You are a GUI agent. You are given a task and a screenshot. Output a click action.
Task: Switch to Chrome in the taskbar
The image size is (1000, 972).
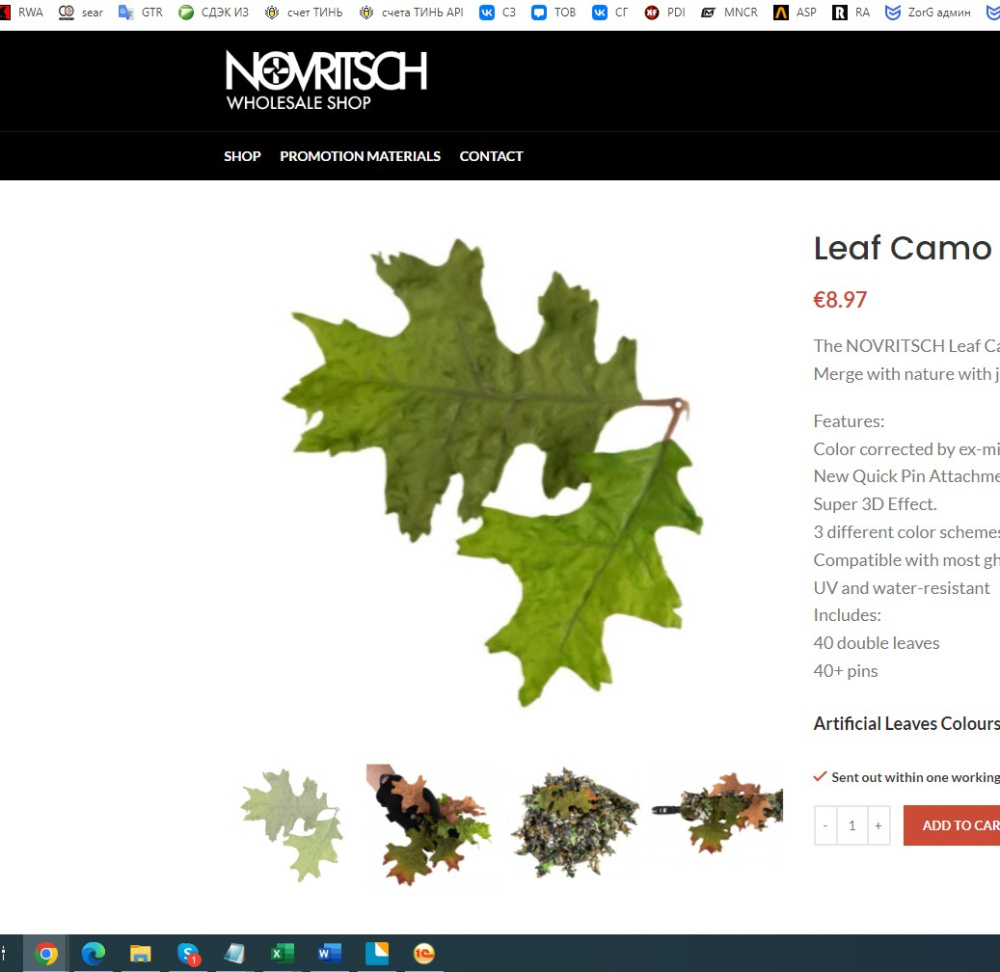tap(45, 954)
